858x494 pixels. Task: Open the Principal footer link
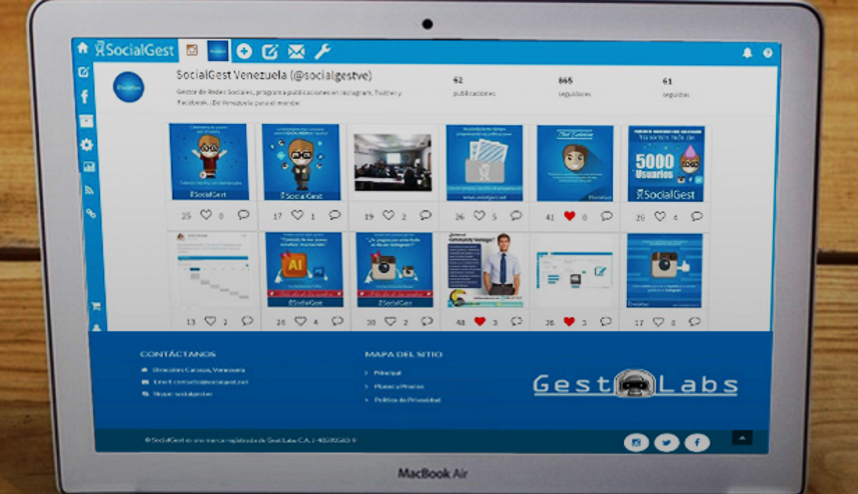point(387,373)
